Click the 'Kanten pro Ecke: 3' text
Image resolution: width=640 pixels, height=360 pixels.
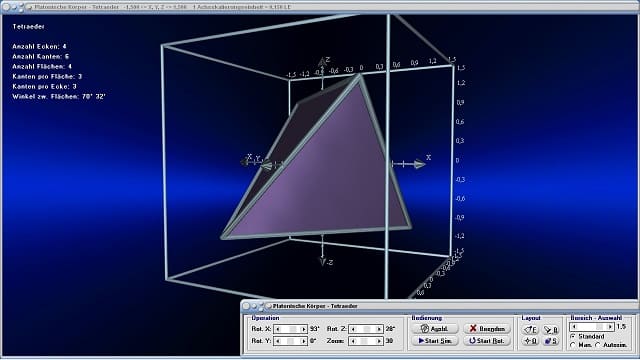pos(44,87)
